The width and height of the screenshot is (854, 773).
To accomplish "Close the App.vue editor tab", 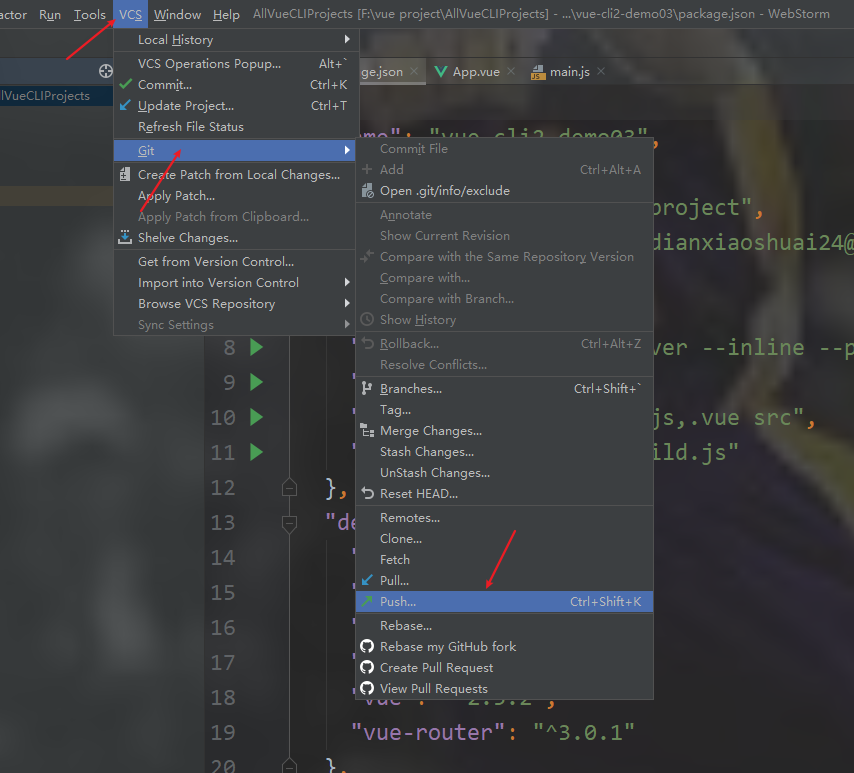I will [x=511, y=71].
